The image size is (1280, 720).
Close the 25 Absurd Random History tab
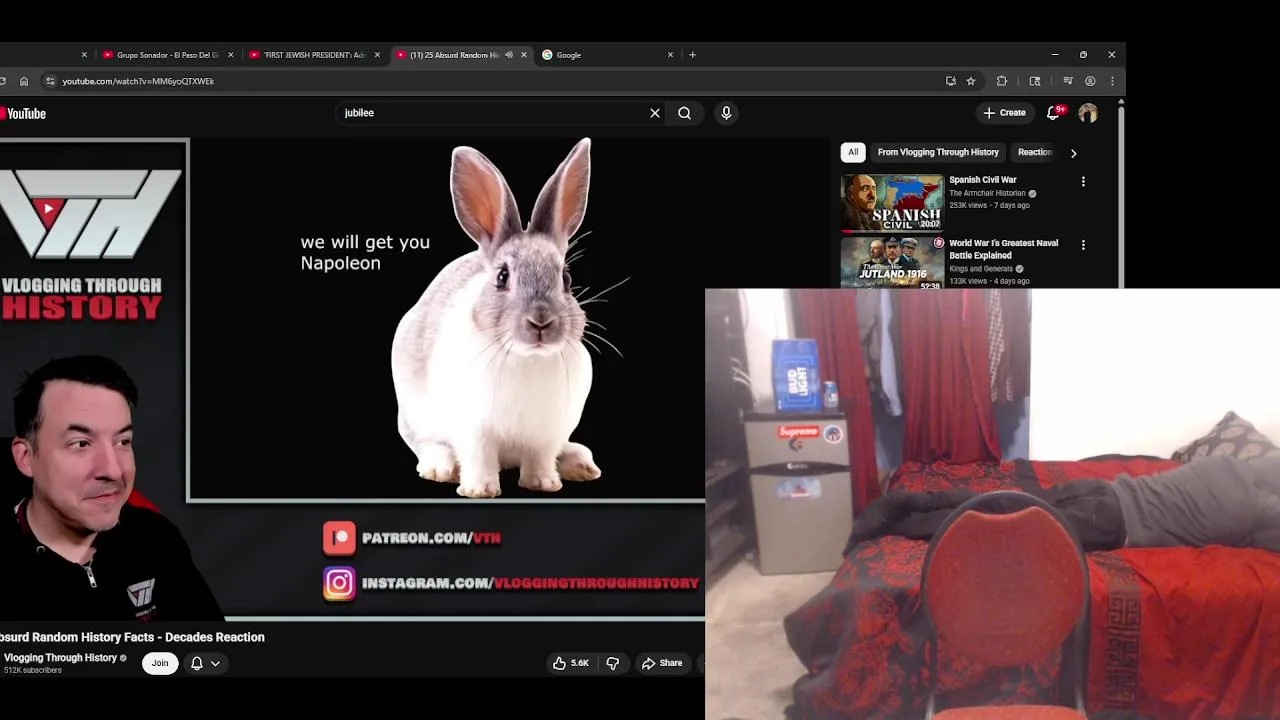point(523,55)
